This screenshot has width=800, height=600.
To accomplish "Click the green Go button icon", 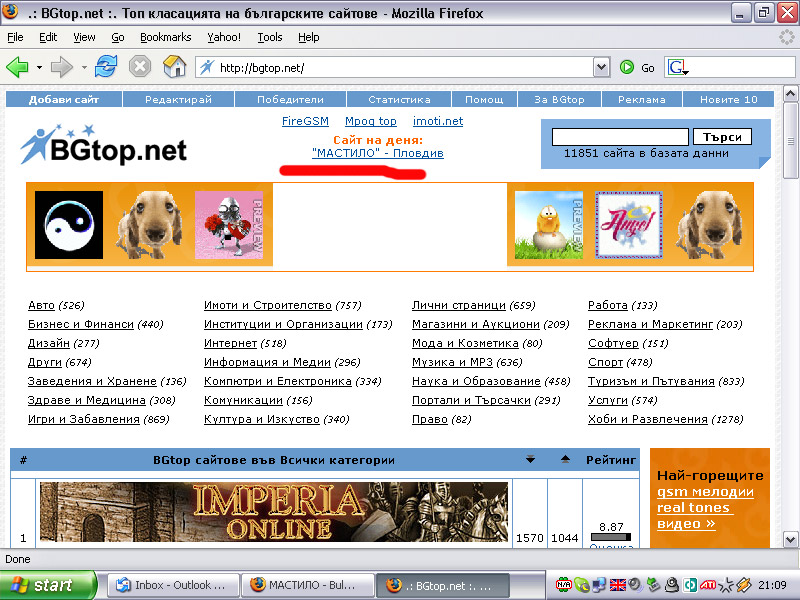I will click(x=627, y=68).
